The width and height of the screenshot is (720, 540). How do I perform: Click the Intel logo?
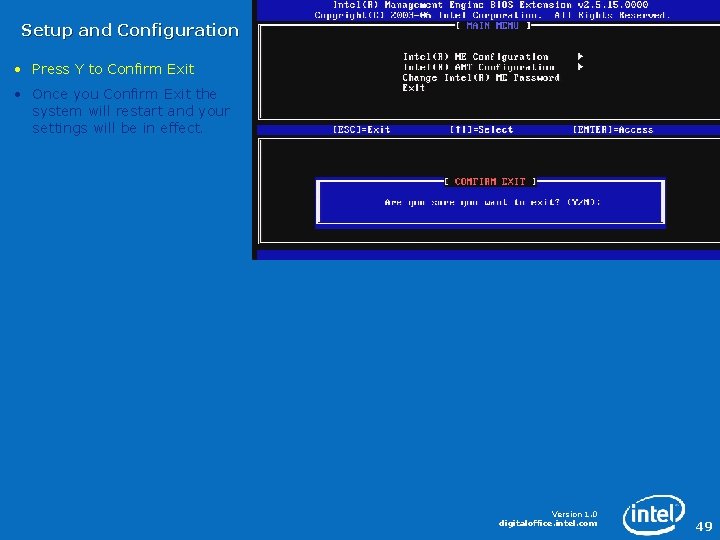[x=654, y=514]
